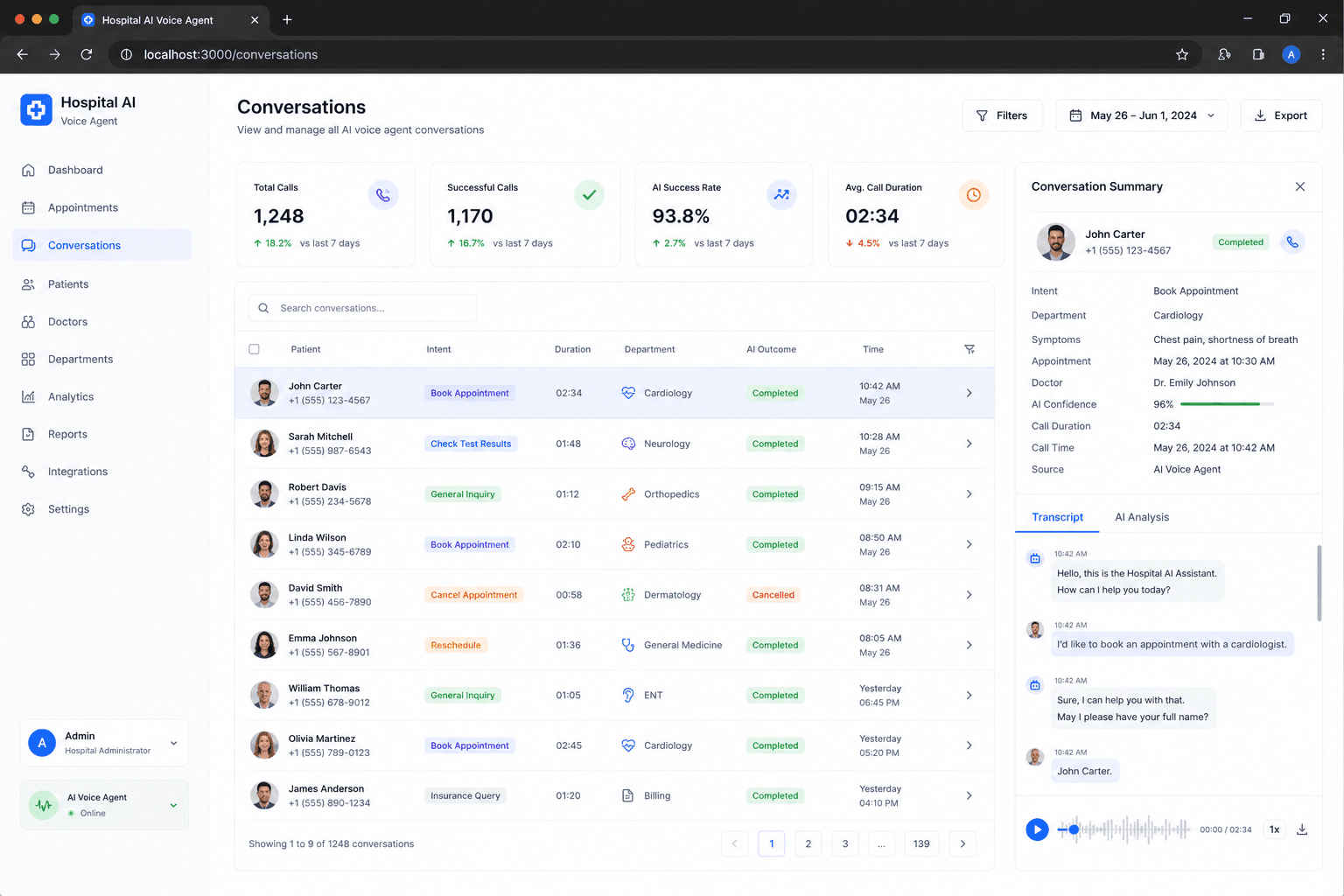The height and width of the screenshot is (896, 1344).
Task: Expand Sarah Mitchell's conversation row chevron
Action: point(969,444)
